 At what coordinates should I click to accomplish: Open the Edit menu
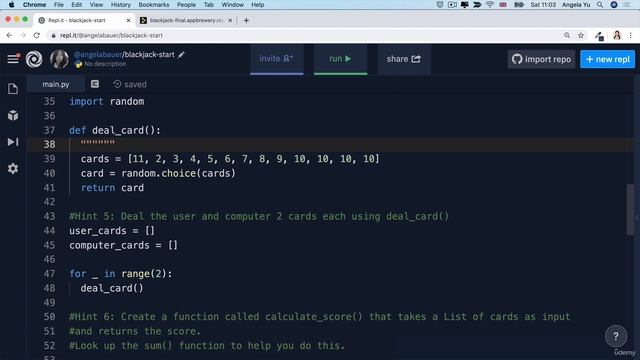coord(76,4)
